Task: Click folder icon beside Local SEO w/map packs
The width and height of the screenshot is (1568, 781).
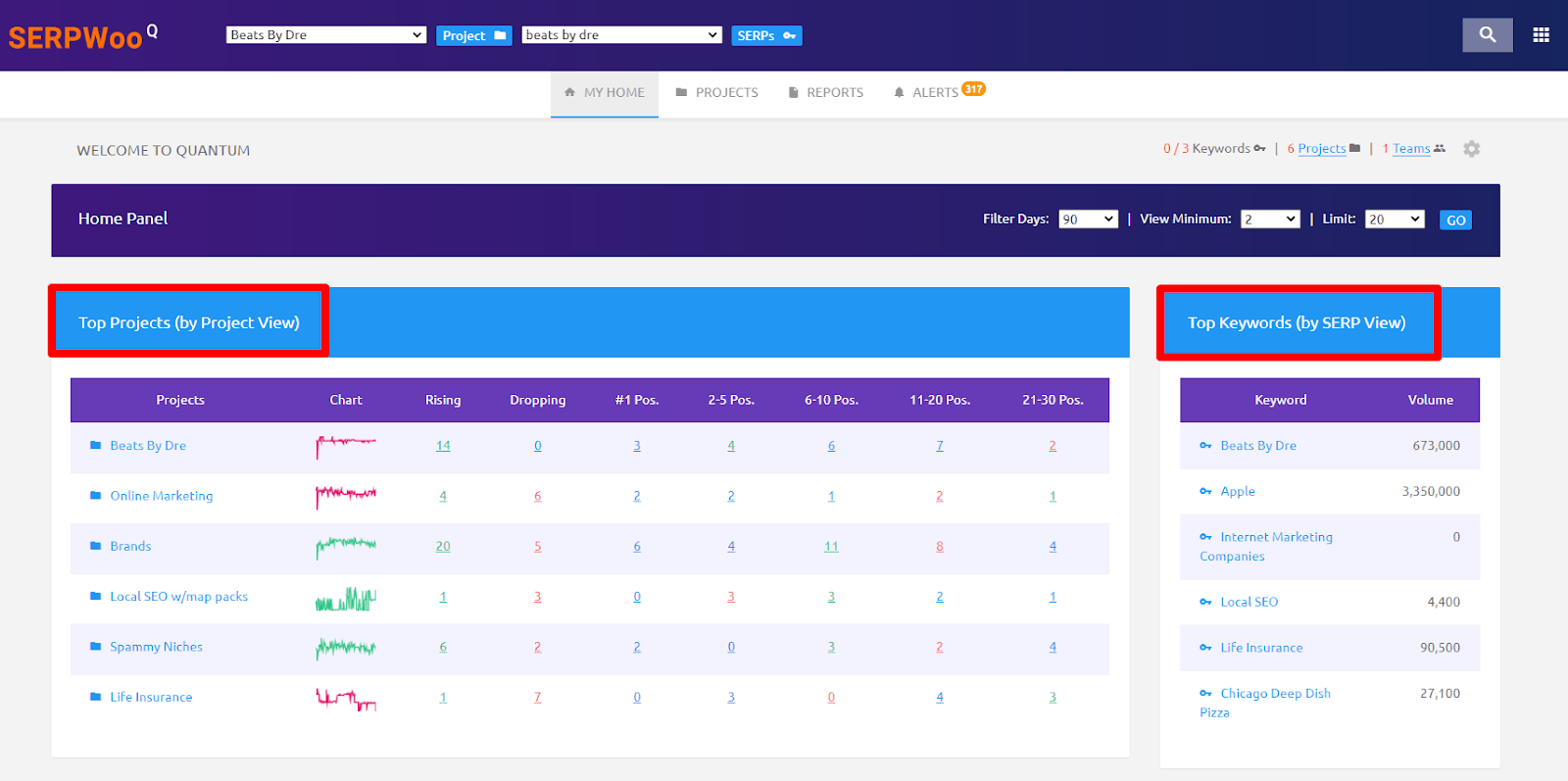Action: coord(96,596)
